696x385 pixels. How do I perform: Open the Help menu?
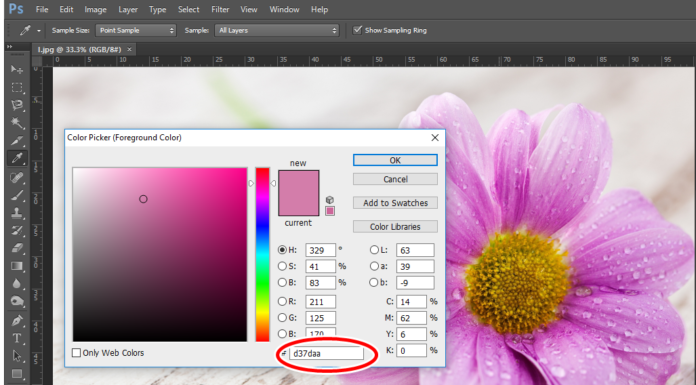[320, 9]
